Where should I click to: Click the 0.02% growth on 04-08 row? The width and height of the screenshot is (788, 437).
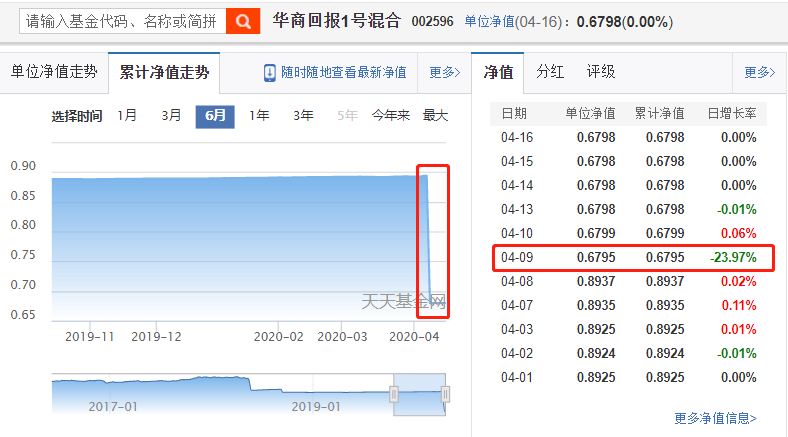click(x=739, y=281)
